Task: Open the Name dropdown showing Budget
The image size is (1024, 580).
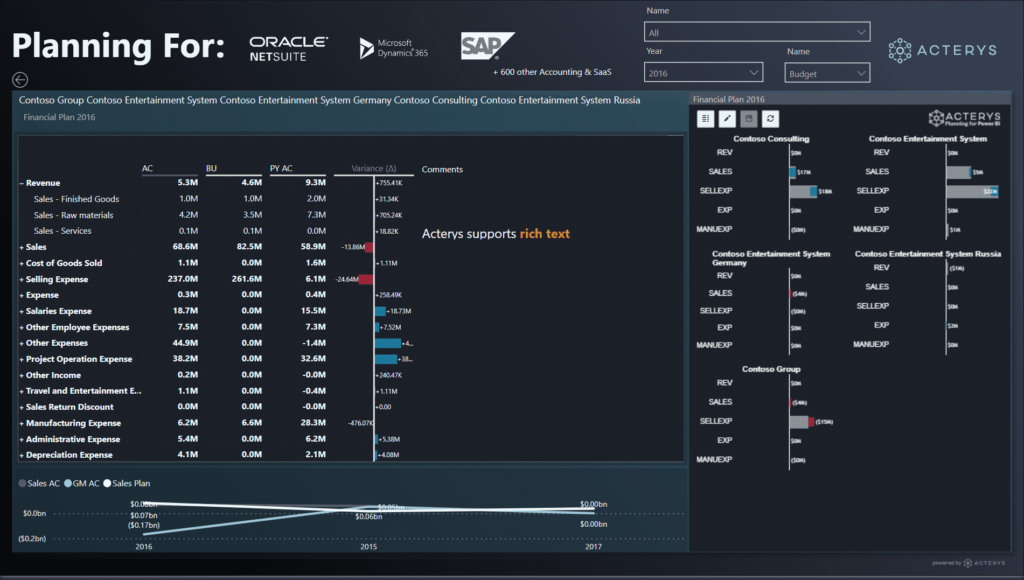Action: pos(826,73)
